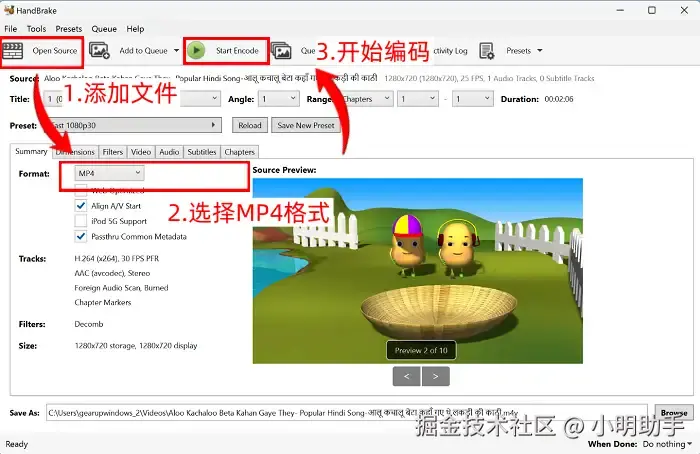Image resolution: width=700 pixels, height=454 pixels.
Task: Expand the Presets toolbar dropdown arrow
Action: click(x=540, y=50)
